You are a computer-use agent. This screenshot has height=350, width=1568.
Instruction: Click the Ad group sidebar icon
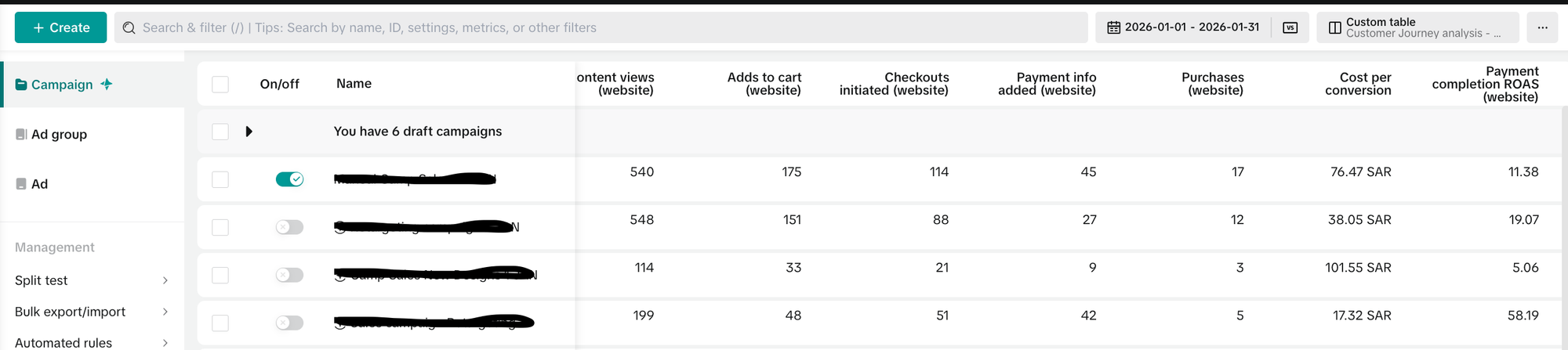click(x=21, y=134)
